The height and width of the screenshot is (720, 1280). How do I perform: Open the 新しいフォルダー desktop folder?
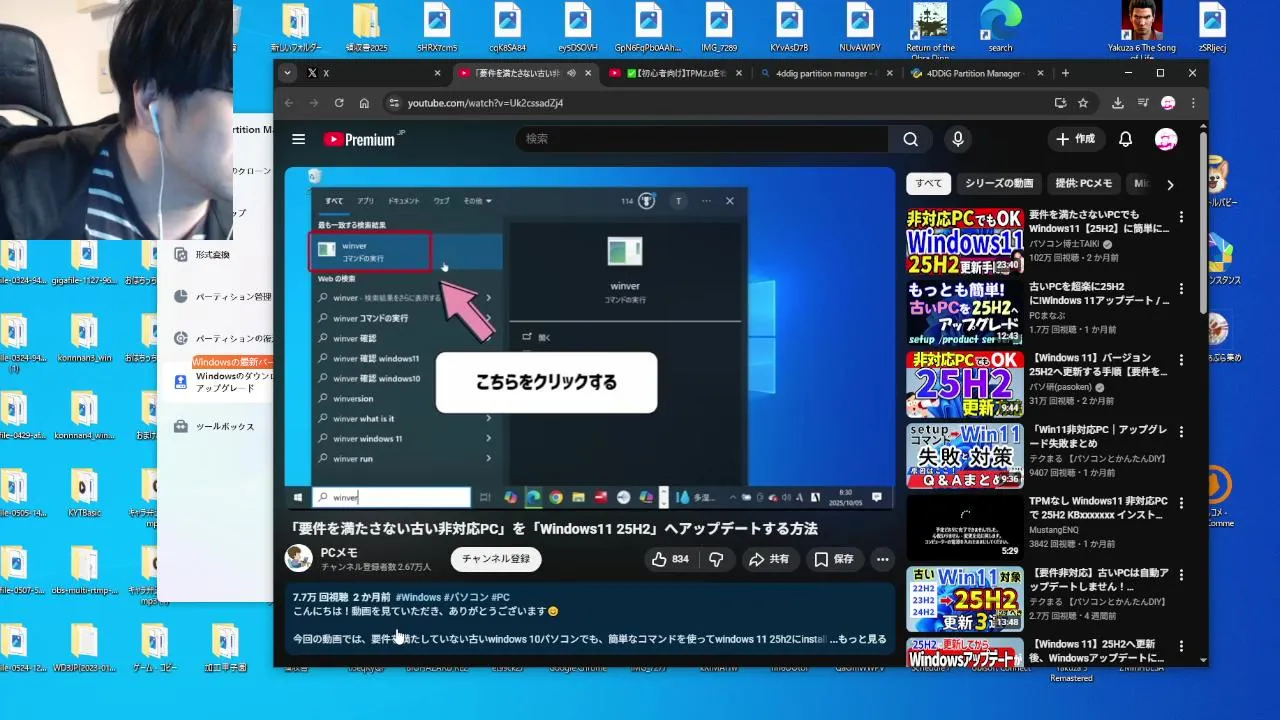(x=296, y=27)
